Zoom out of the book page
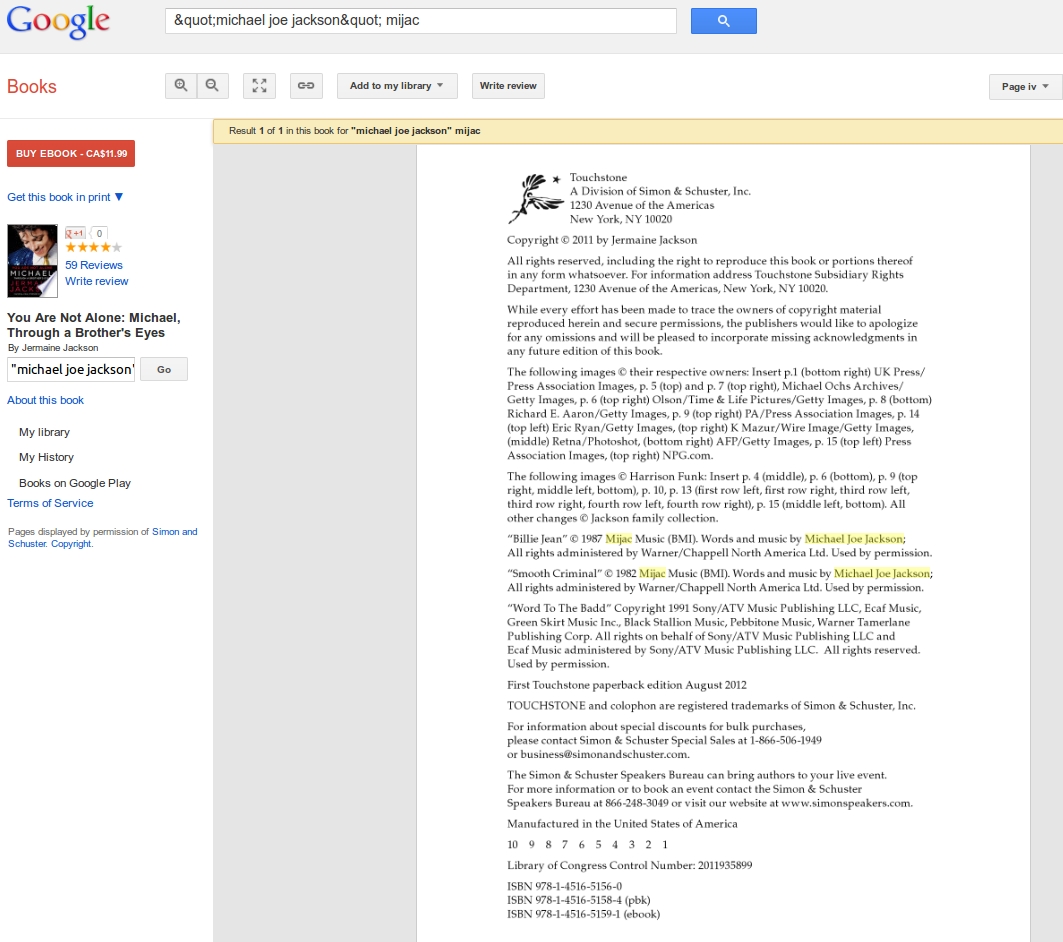The image size is (1063, 942). [212, 85]
